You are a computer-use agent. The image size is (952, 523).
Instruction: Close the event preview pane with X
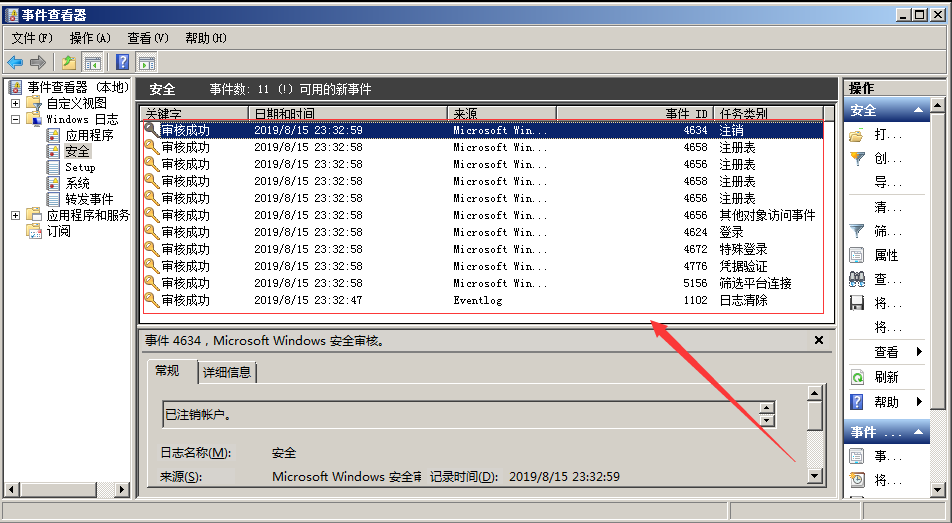click(819, 341)
